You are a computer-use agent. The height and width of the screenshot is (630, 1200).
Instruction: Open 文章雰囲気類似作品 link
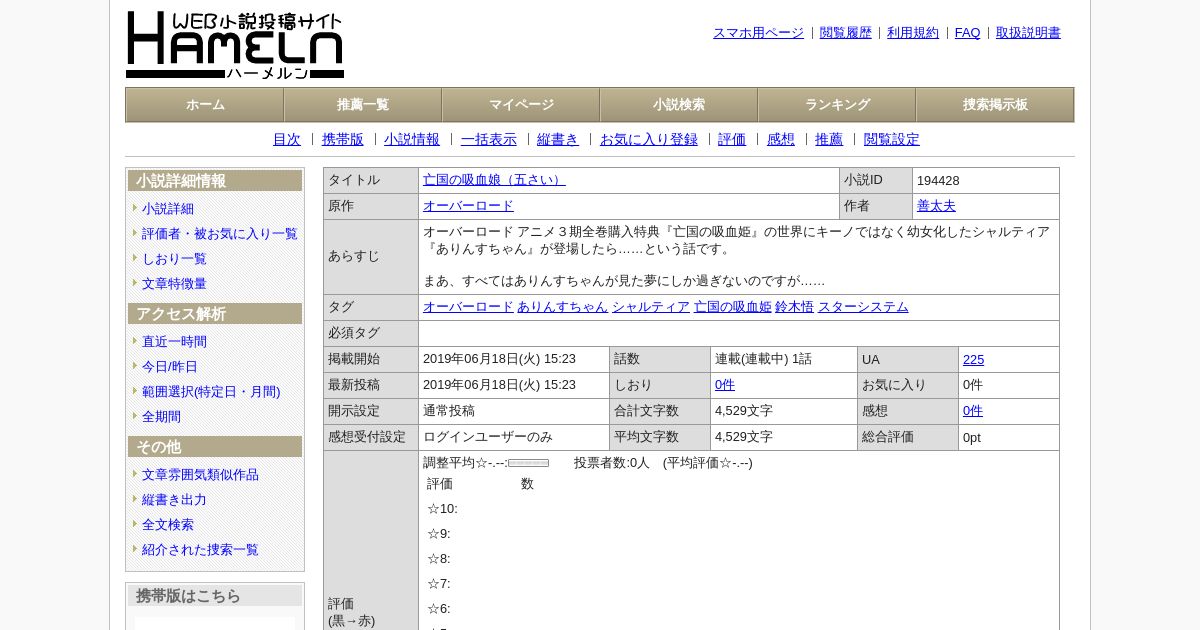(x=200, y=475)
